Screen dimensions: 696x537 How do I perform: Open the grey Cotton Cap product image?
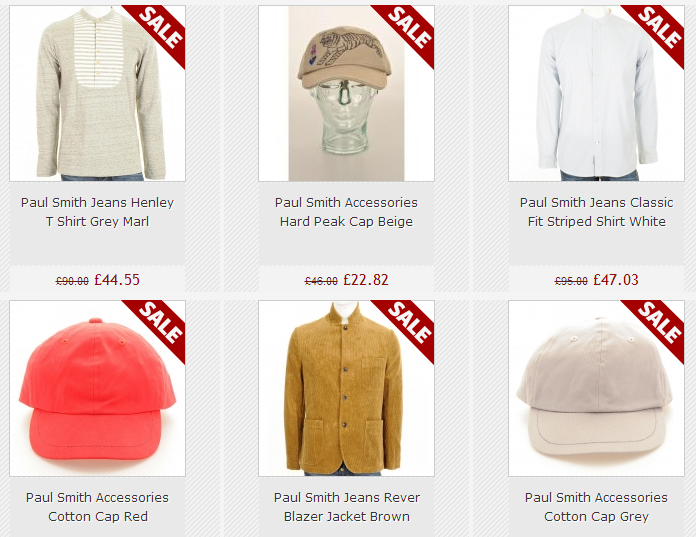pyautogui.click(x=596, y=388)
